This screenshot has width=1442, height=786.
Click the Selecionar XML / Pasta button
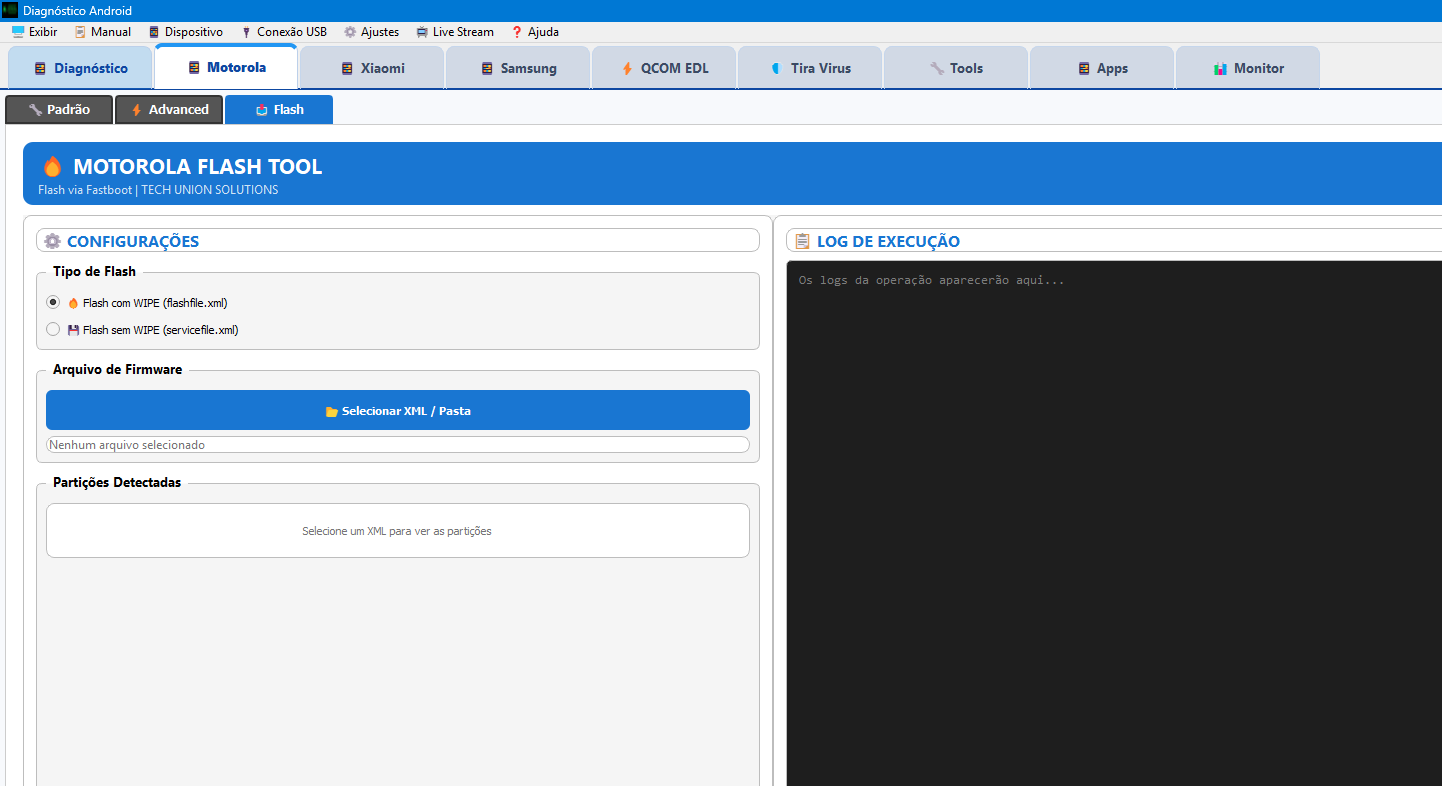398,410
